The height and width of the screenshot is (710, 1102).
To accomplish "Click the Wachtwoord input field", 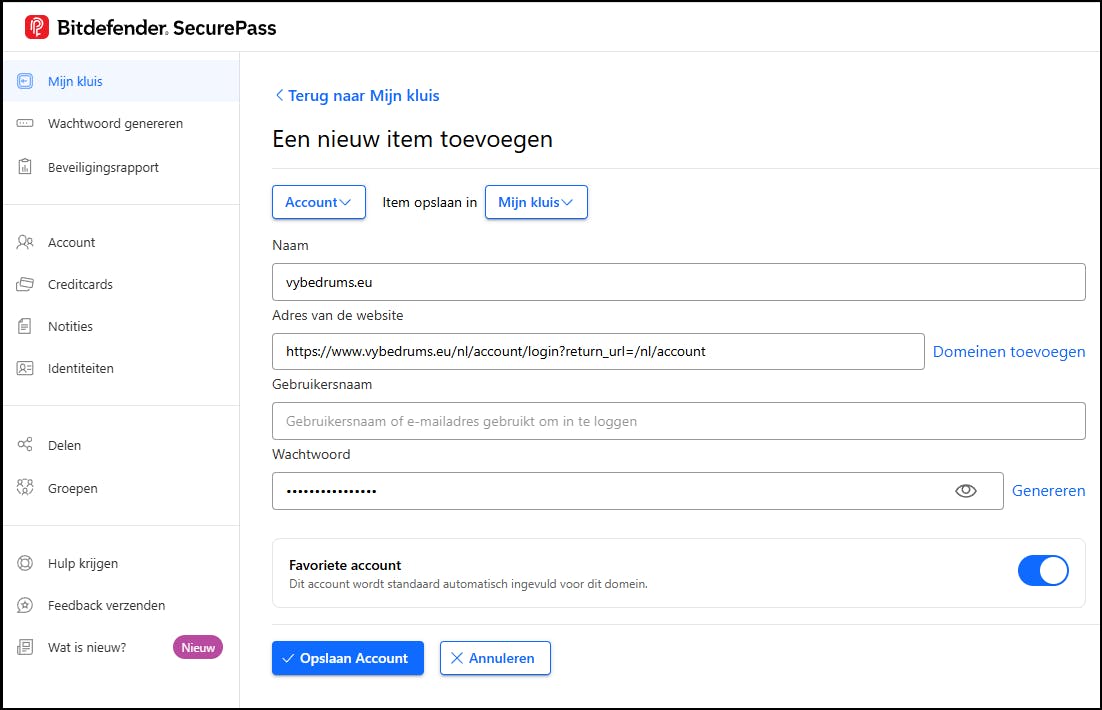I will [x=637, y=491].
